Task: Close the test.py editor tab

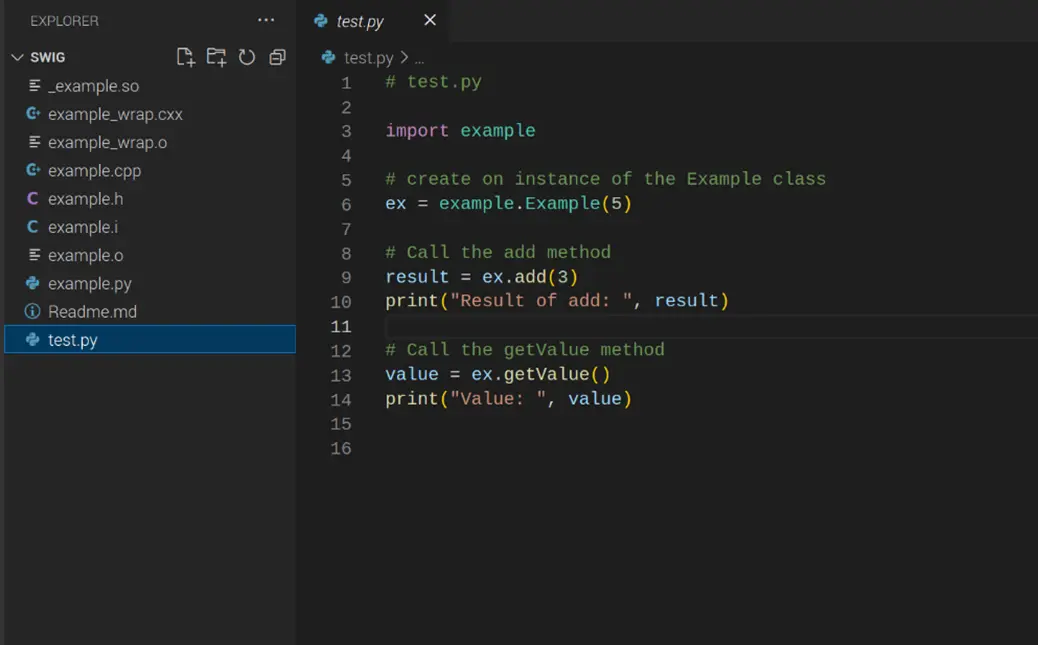Action: tap(430, 21)
